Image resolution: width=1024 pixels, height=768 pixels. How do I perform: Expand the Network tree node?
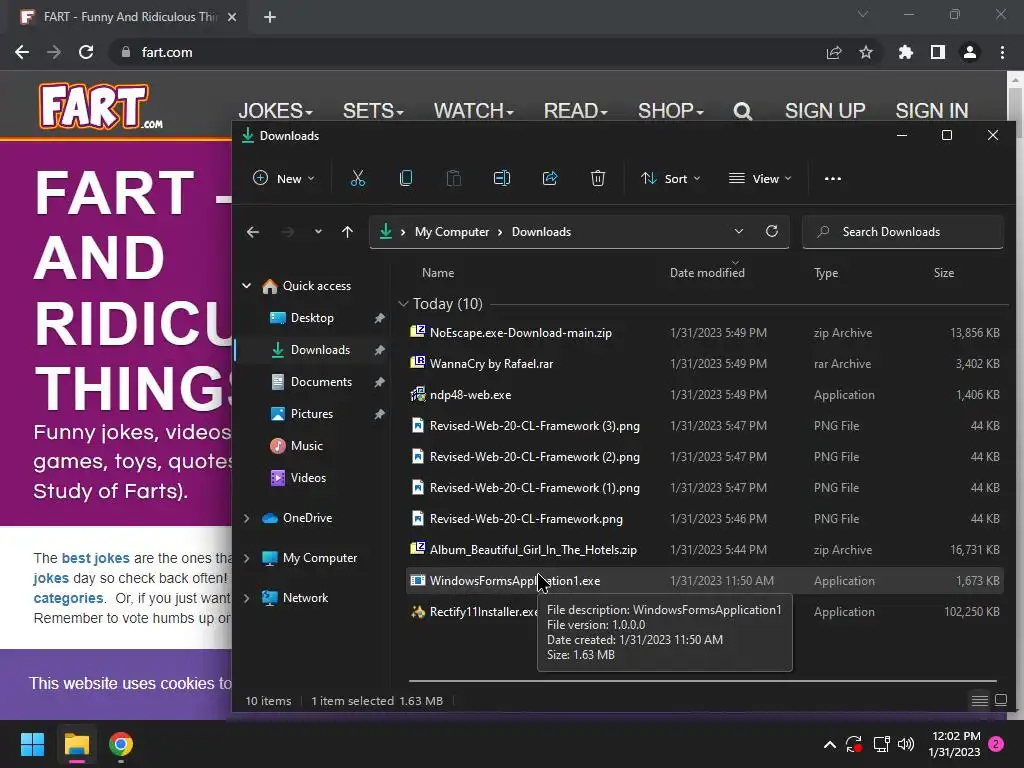(x=247, y=598)
